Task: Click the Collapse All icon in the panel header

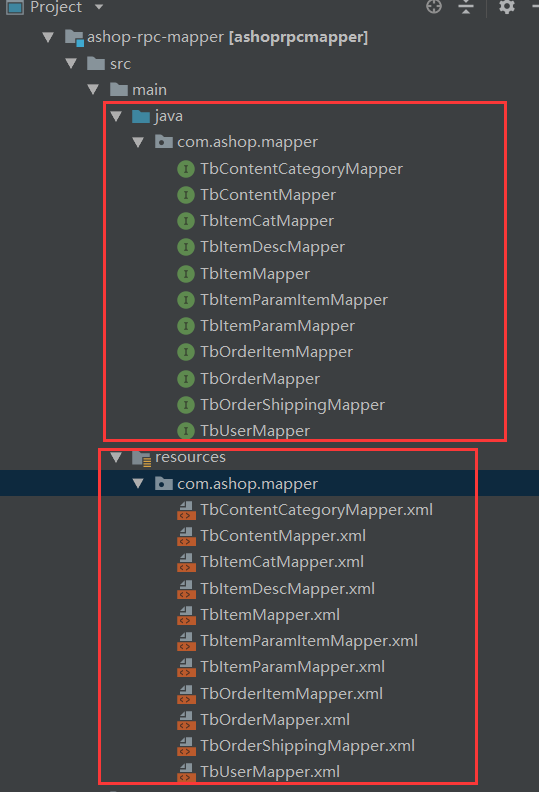Action: (466, 7)
